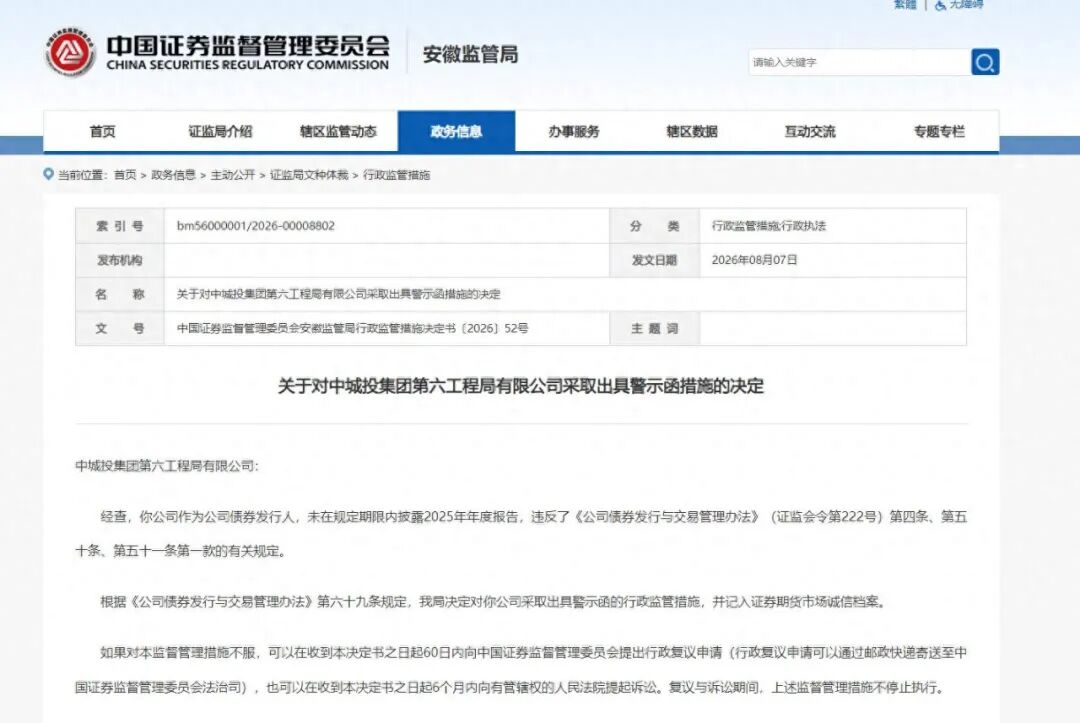Open the 证监局介绍 navigation tab

coord(220,131)
